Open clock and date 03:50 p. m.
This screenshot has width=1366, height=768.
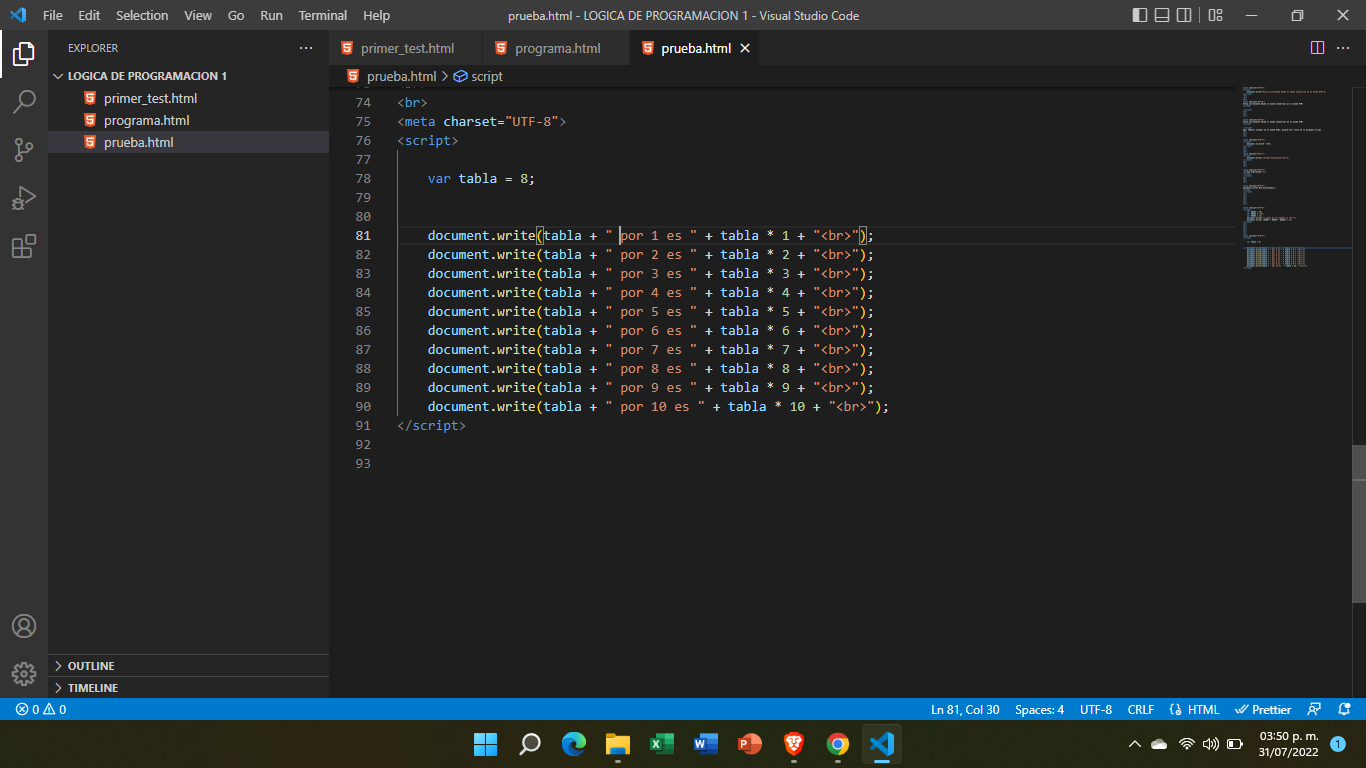[x=1289, y=744]
